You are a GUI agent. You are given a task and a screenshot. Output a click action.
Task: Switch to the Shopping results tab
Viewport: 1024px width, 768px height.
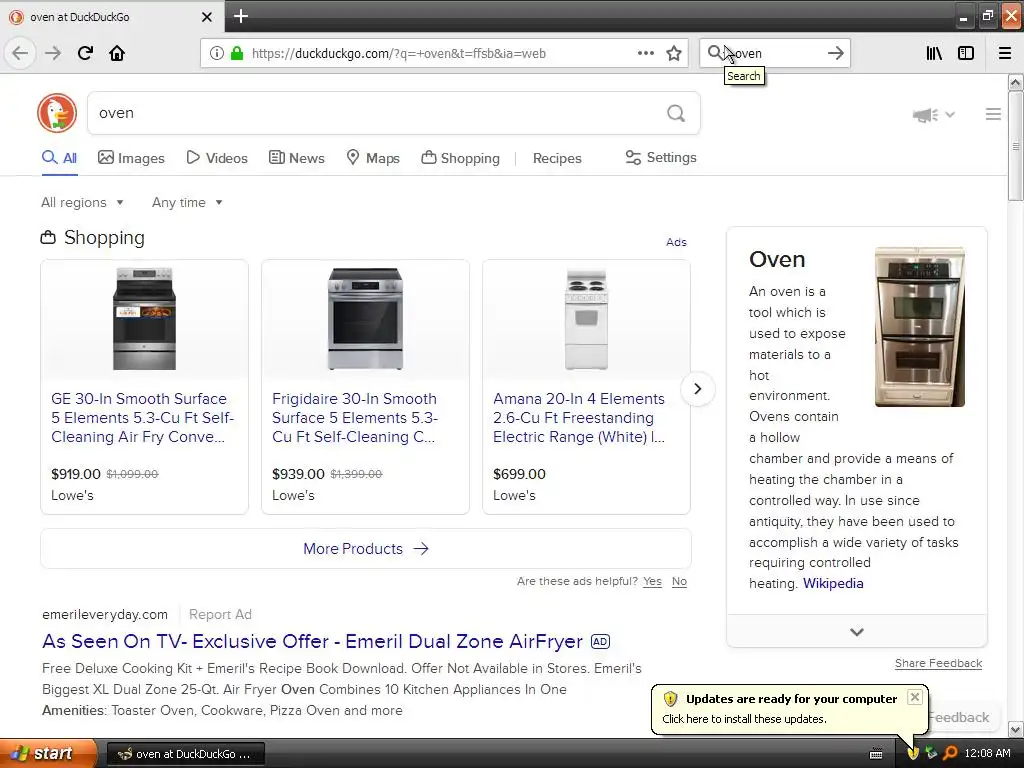[x=460, y=158]
